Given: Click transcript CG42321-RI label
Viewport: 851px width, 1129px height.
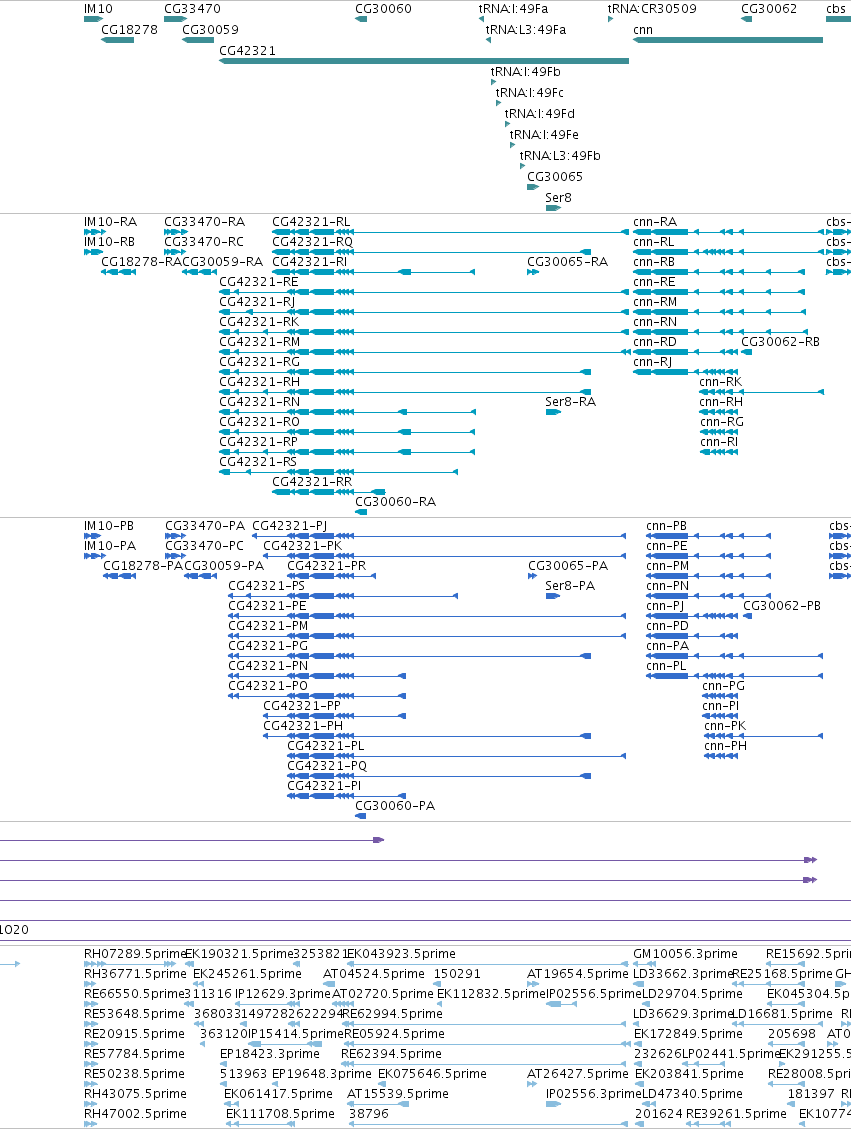Looking at the screenshot, I should pos(310,262).
